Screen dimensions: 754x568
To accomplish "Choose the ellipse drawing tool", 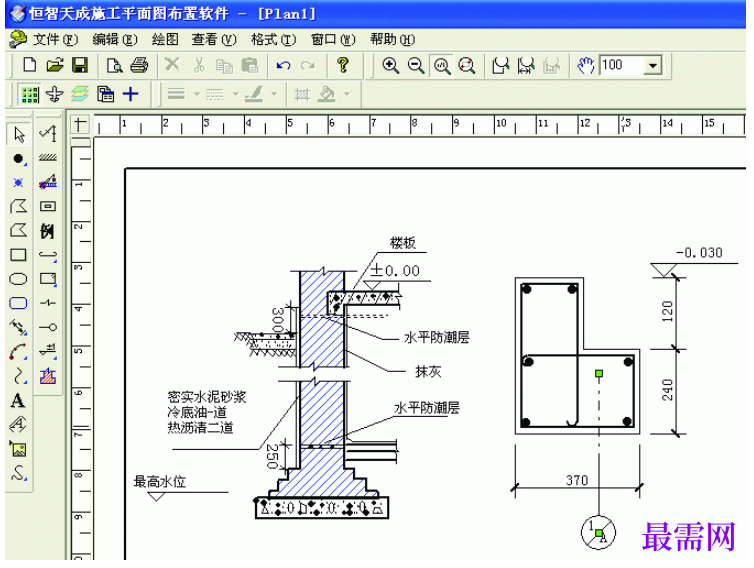I will click(18, 279).
